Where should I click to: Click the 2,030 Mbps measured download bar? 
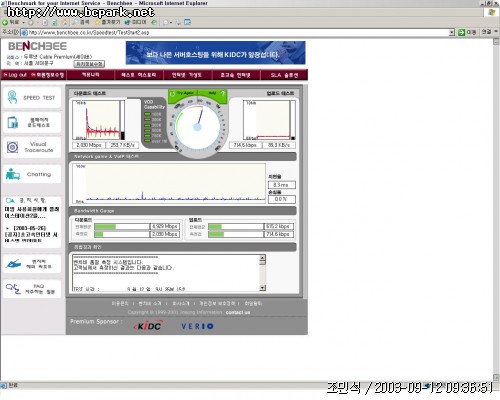137,234
